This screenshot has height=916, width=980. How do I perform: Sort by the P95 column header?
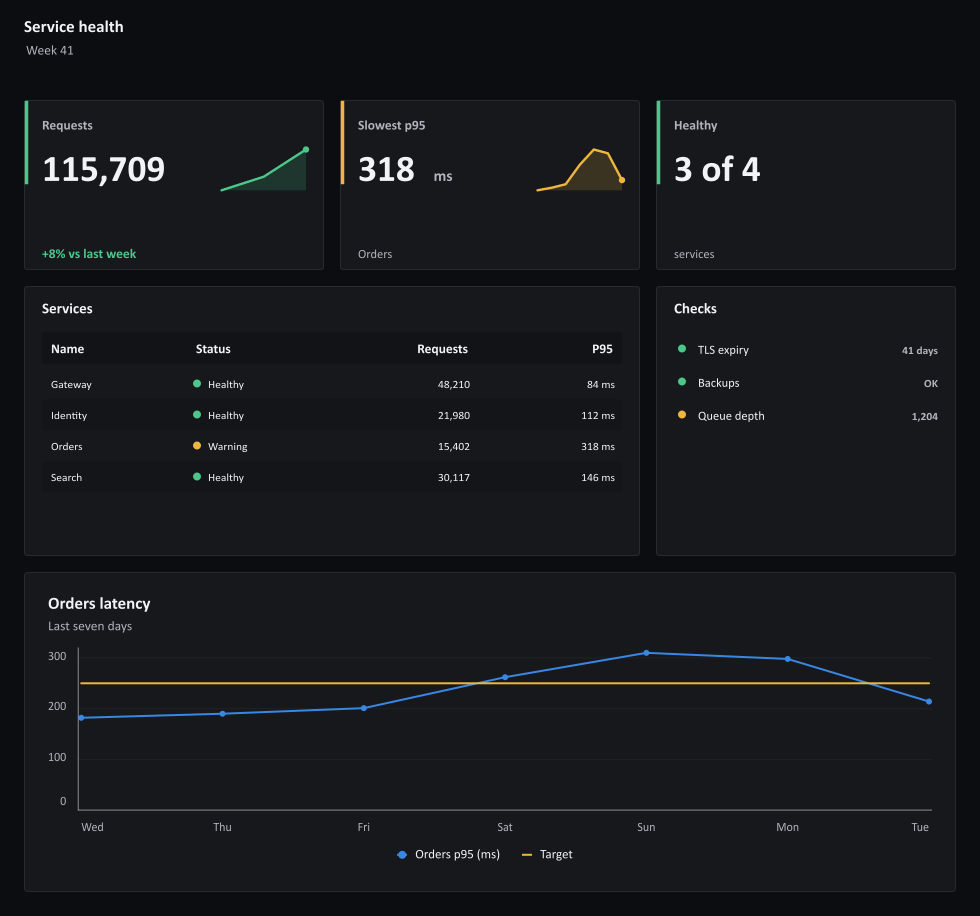point(602,349)
